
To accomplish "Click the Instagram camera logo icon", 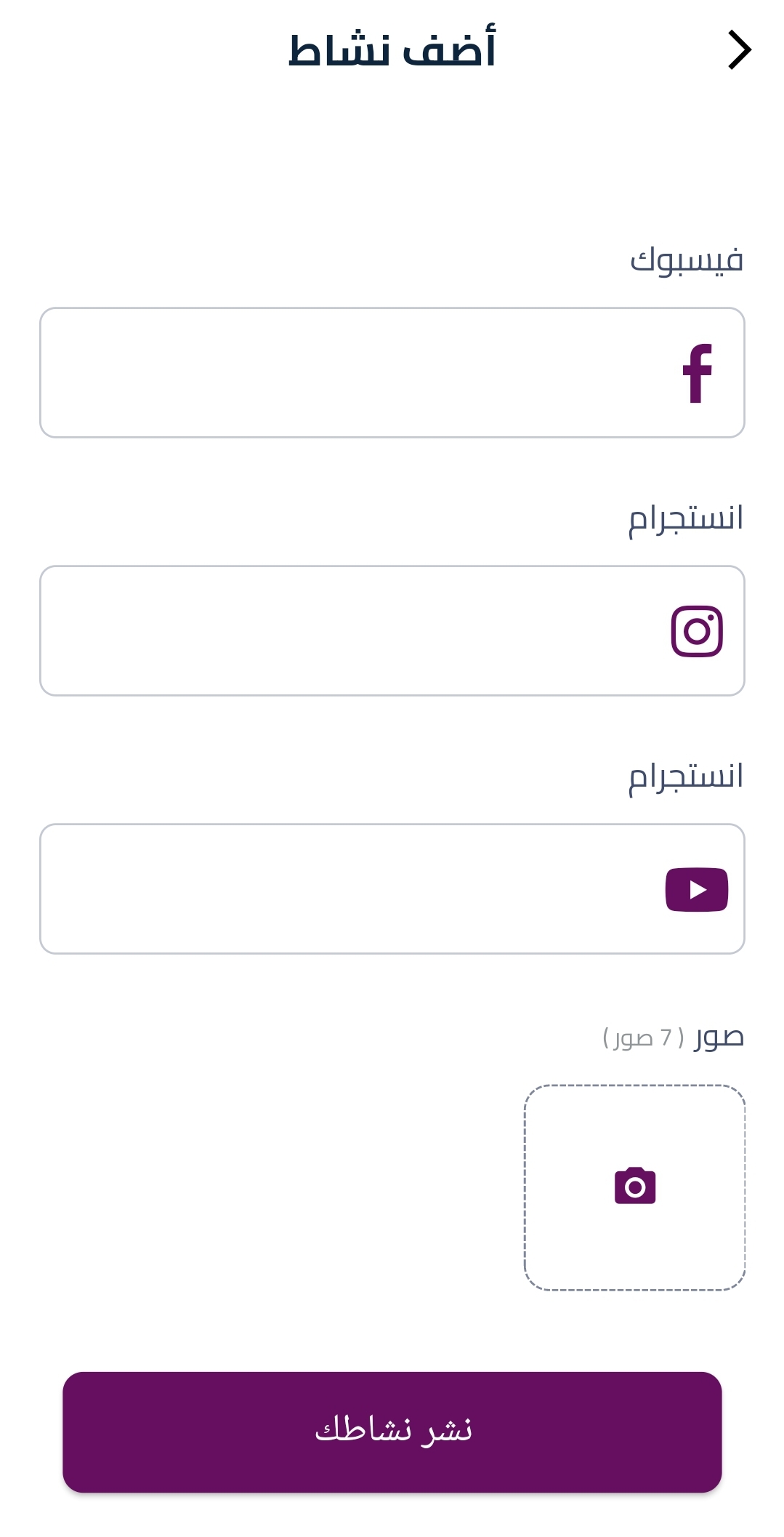I will (697, 631).
